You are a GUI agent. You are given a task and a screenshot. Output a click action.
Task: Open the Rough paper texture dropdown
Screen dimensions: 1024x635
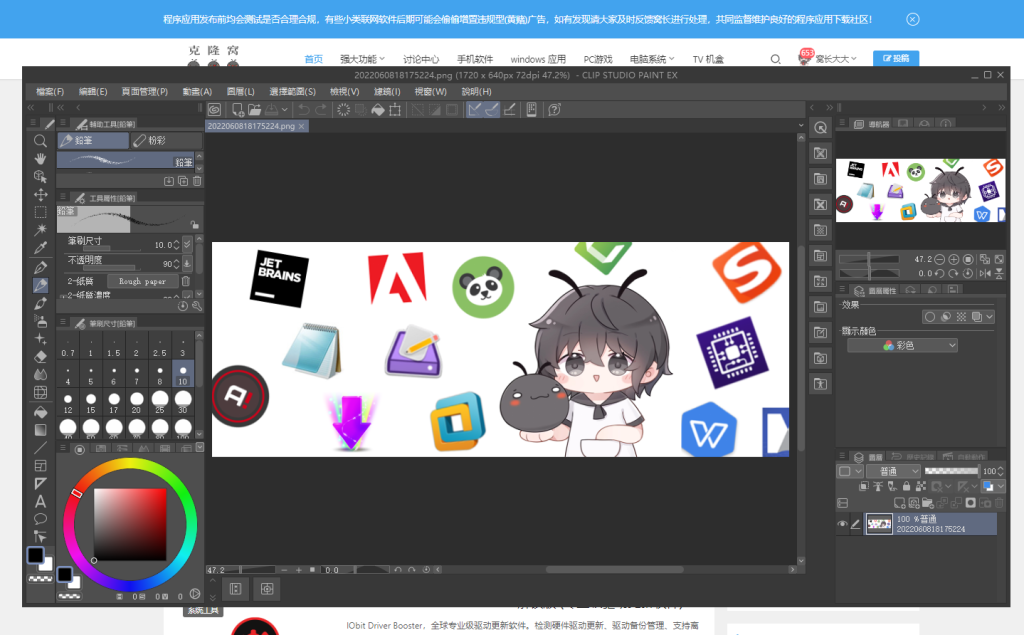point(142,282)
